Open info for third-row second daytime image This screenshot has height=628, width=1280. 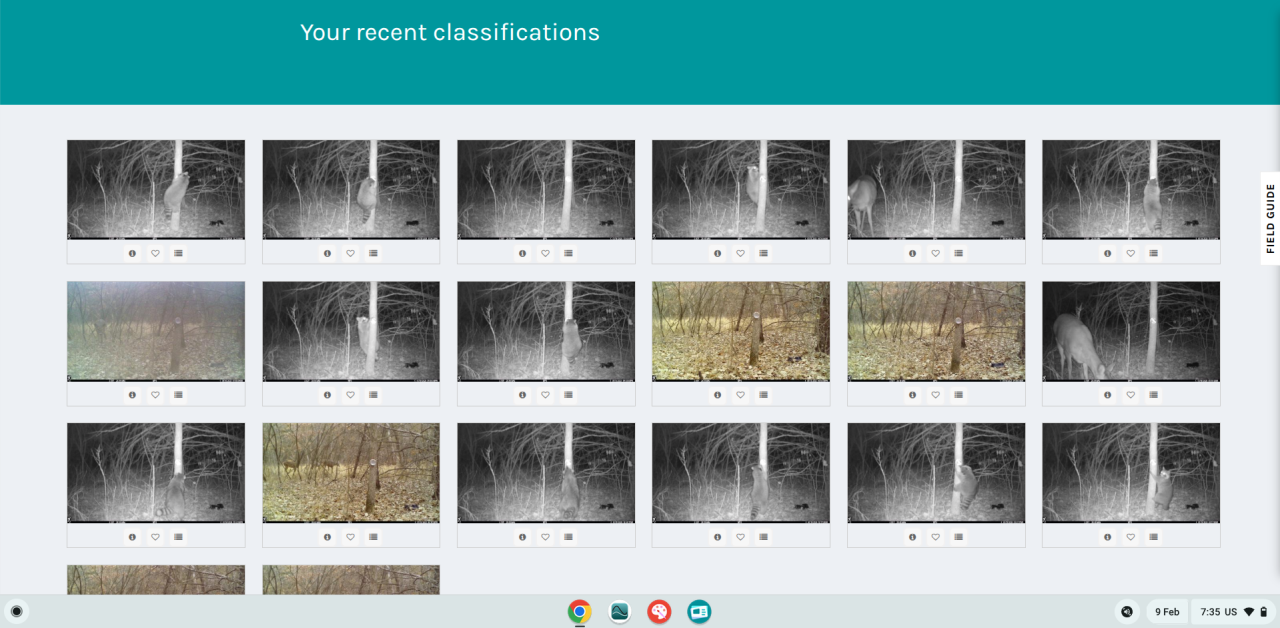coord(327,537)
